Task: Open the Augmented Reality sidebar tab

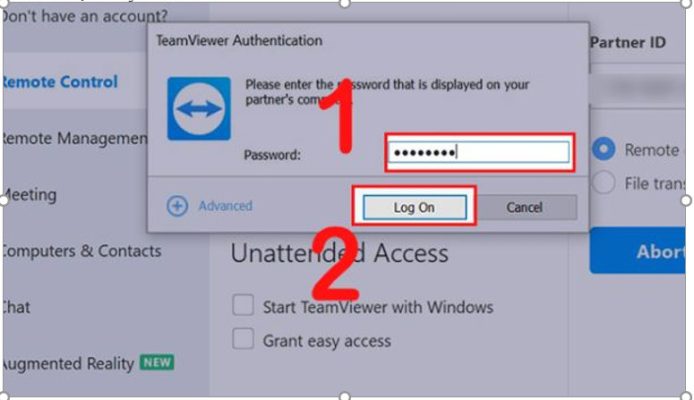Action: pyautogui.click(x=68, y=364)
